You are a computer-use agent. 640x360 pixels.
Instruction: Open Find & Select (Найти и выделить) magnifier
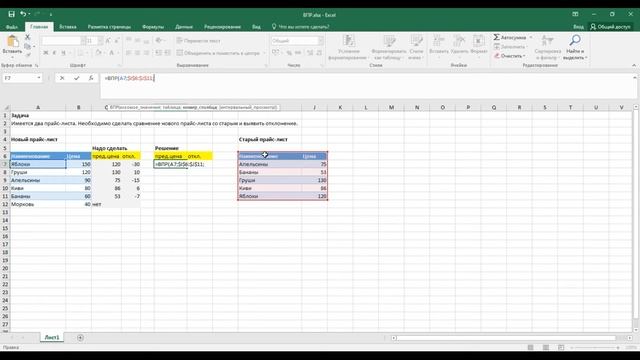tap(575, 47)
